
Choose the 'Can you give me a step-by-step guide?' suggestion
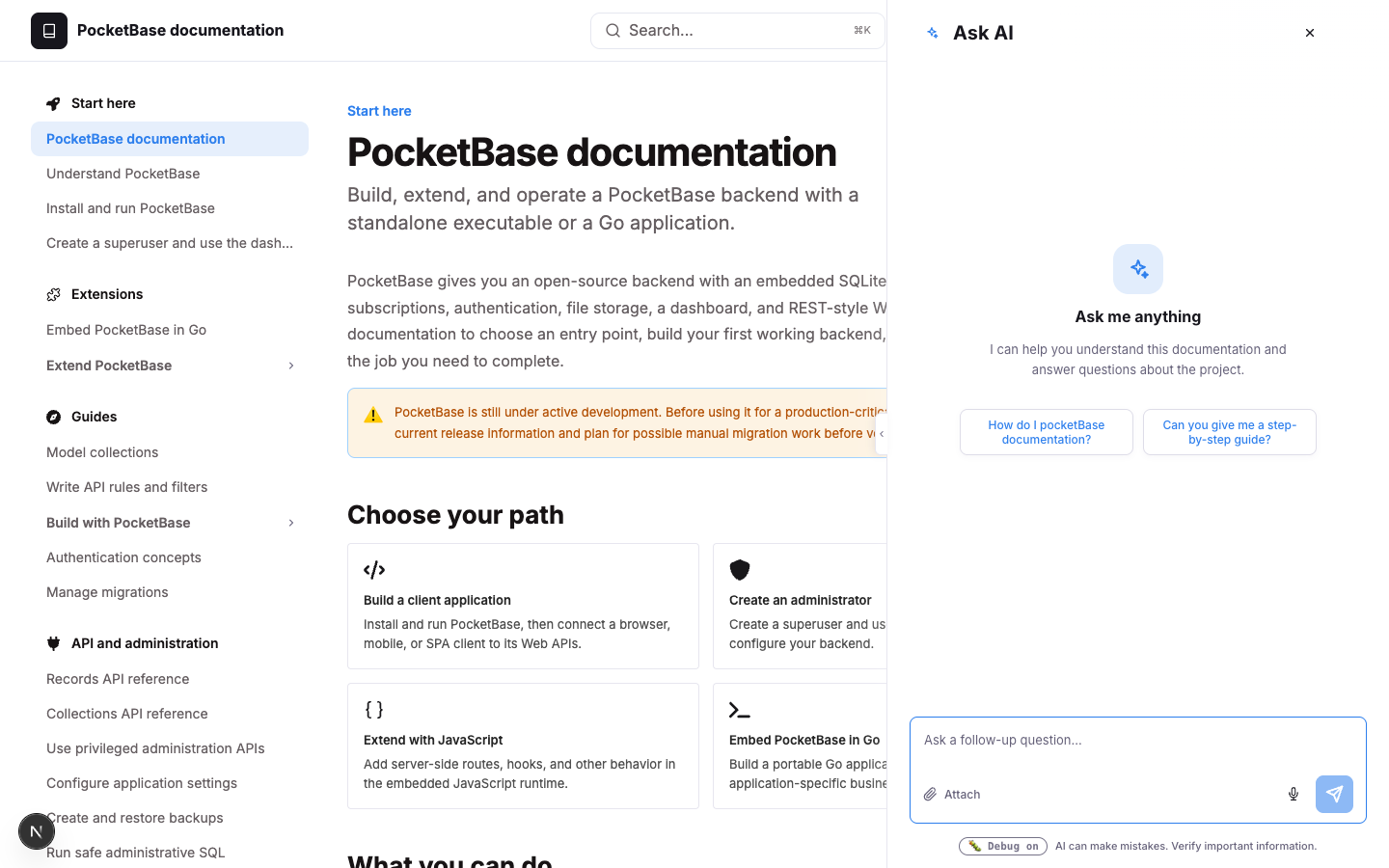tap(1230, 432)
